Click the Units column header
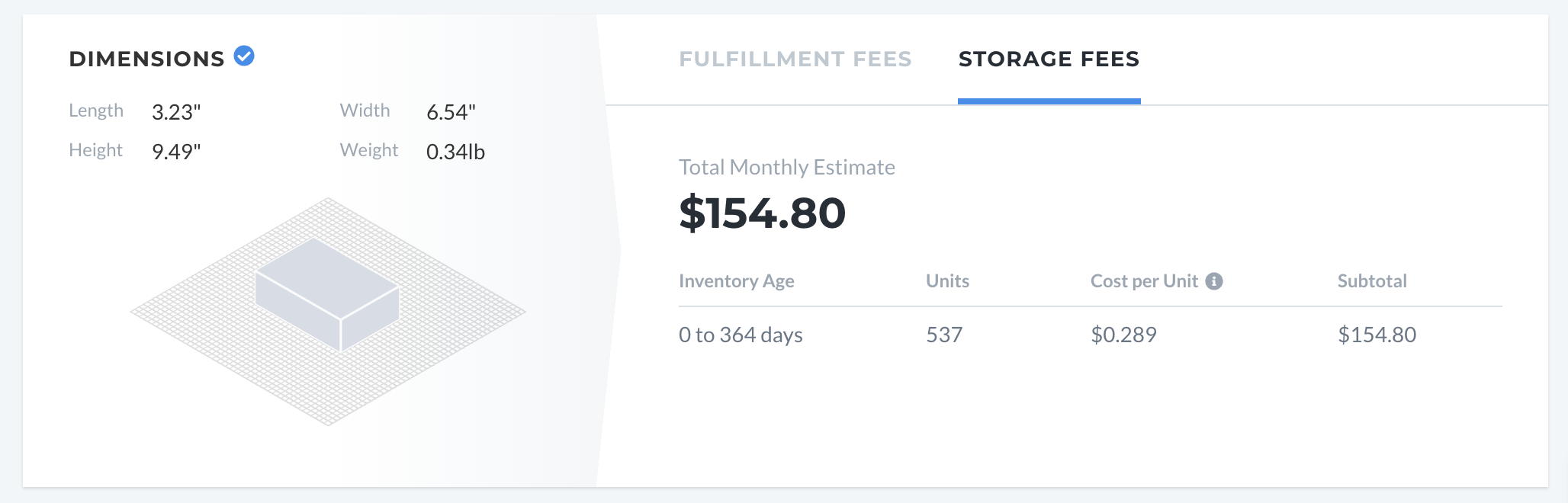The height and width of the screenshot is (503, 1568). click(x=947, y=281)
